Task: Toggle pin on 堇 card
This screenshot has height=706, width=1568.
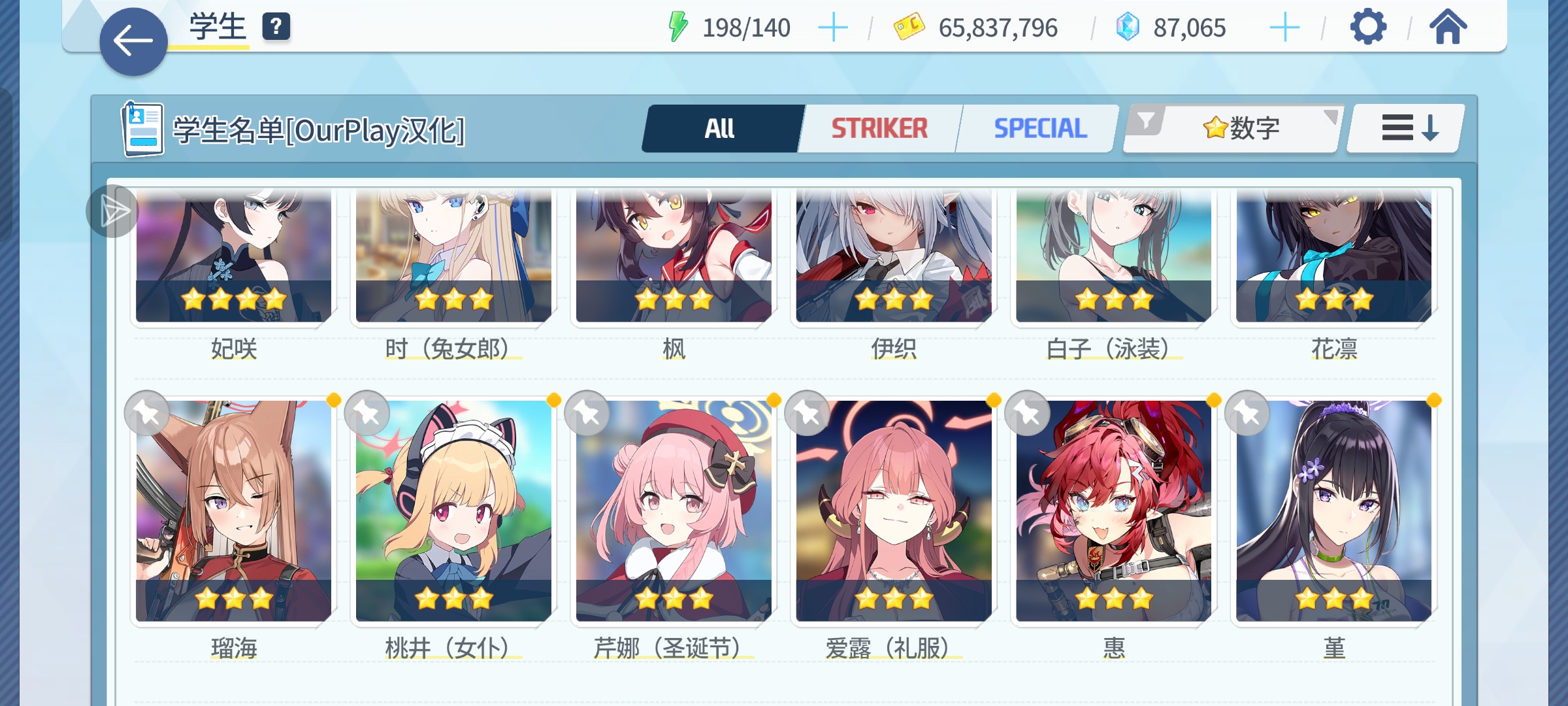Action: point(1247,413)
